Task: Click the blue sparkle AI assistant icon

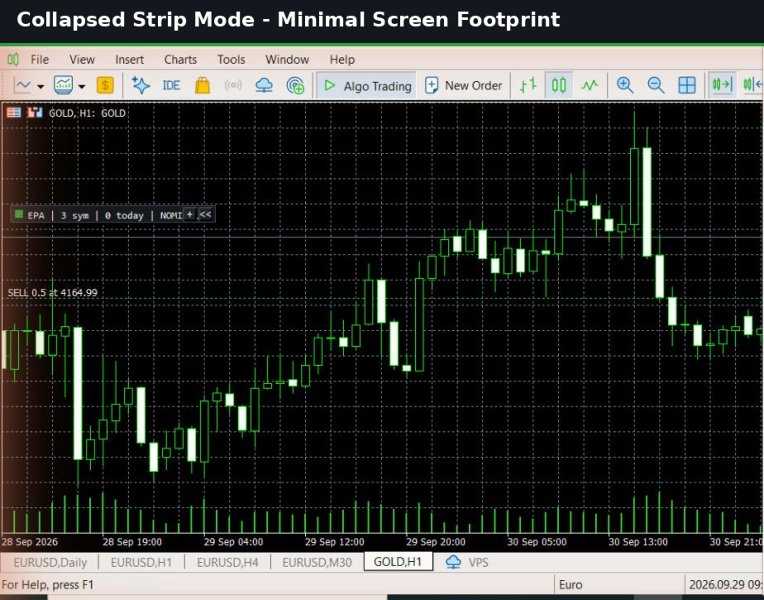Action: [141, 85]
